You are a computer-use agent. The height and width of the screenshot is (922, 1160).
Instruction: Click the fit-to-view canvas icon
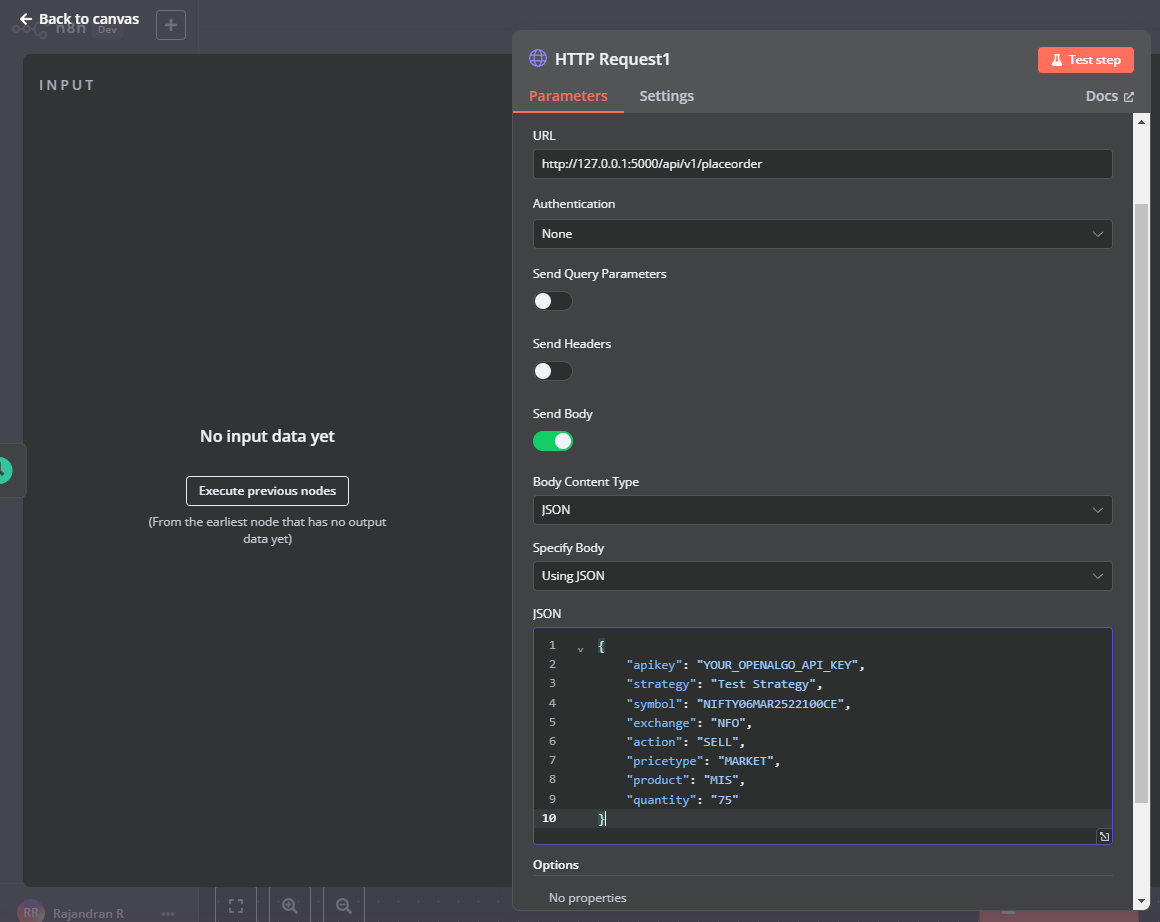pyautogui.click(x=236, y=906)
